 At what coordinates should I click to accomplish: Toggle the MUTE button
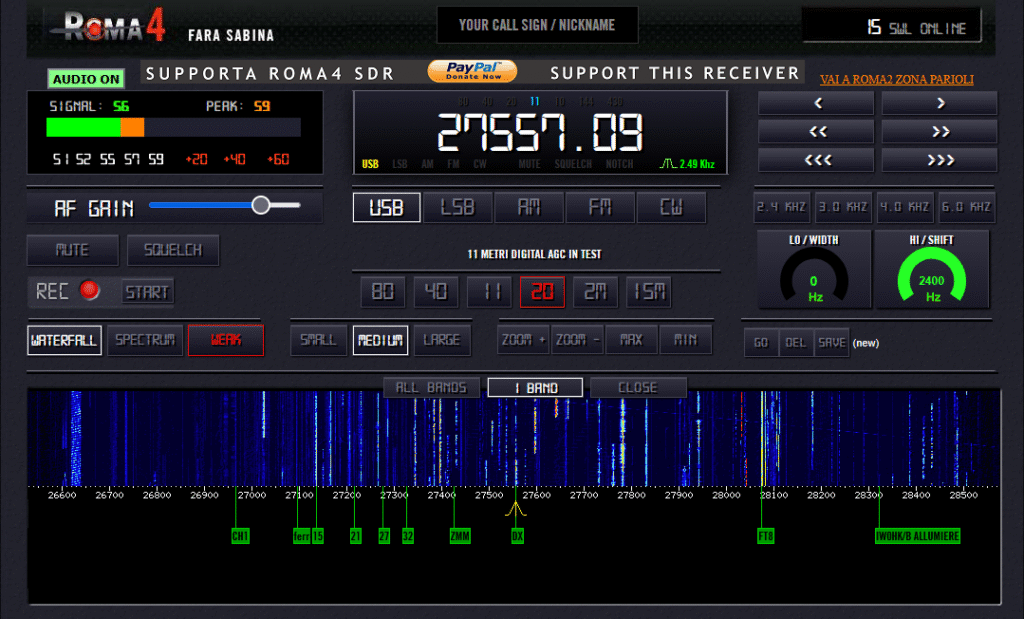[72, 250]
